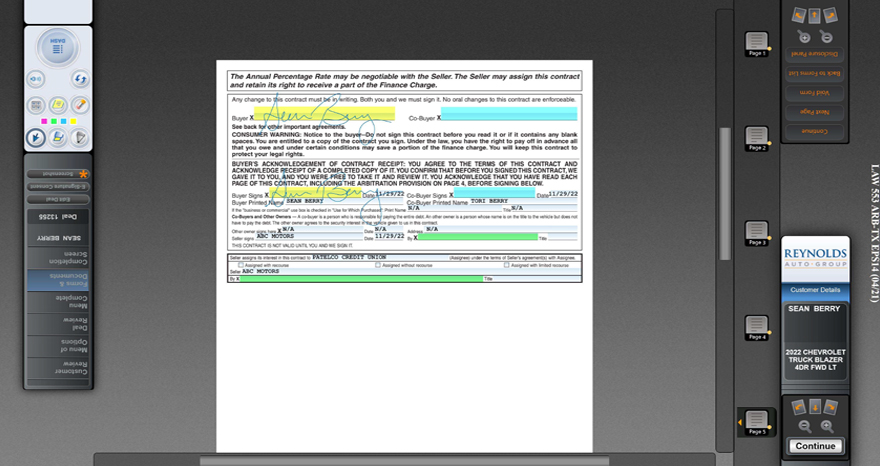
Task: Open Menu of Options item
Action: click(58, 346)
